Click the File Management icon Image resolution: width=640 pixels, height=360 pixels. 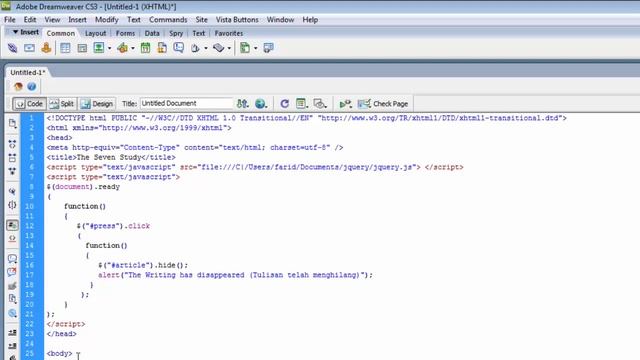[x=243, y=104]
